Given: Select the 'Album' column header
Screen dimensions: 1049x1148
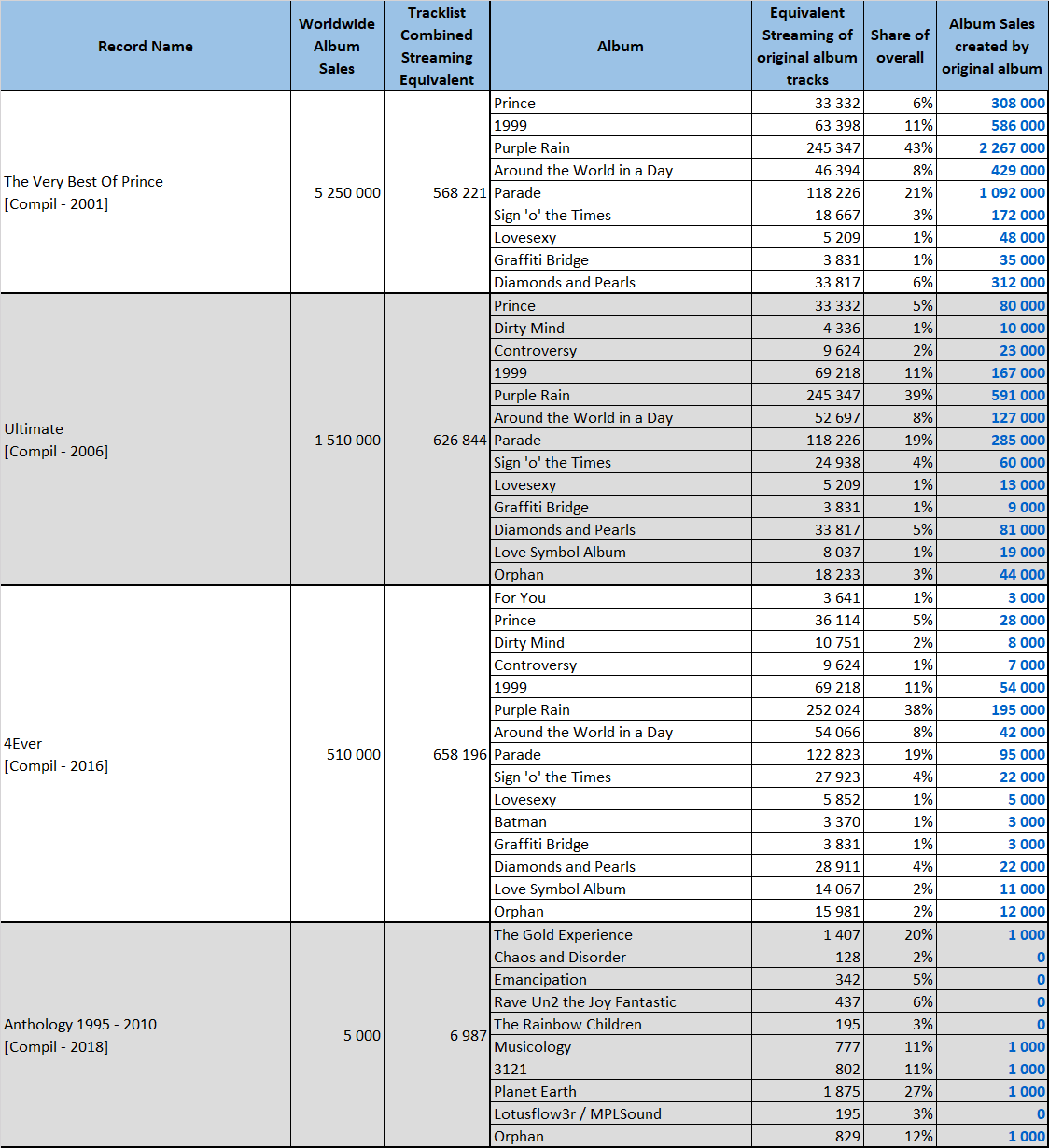Looking at the screenshot, I should (621, 46).
